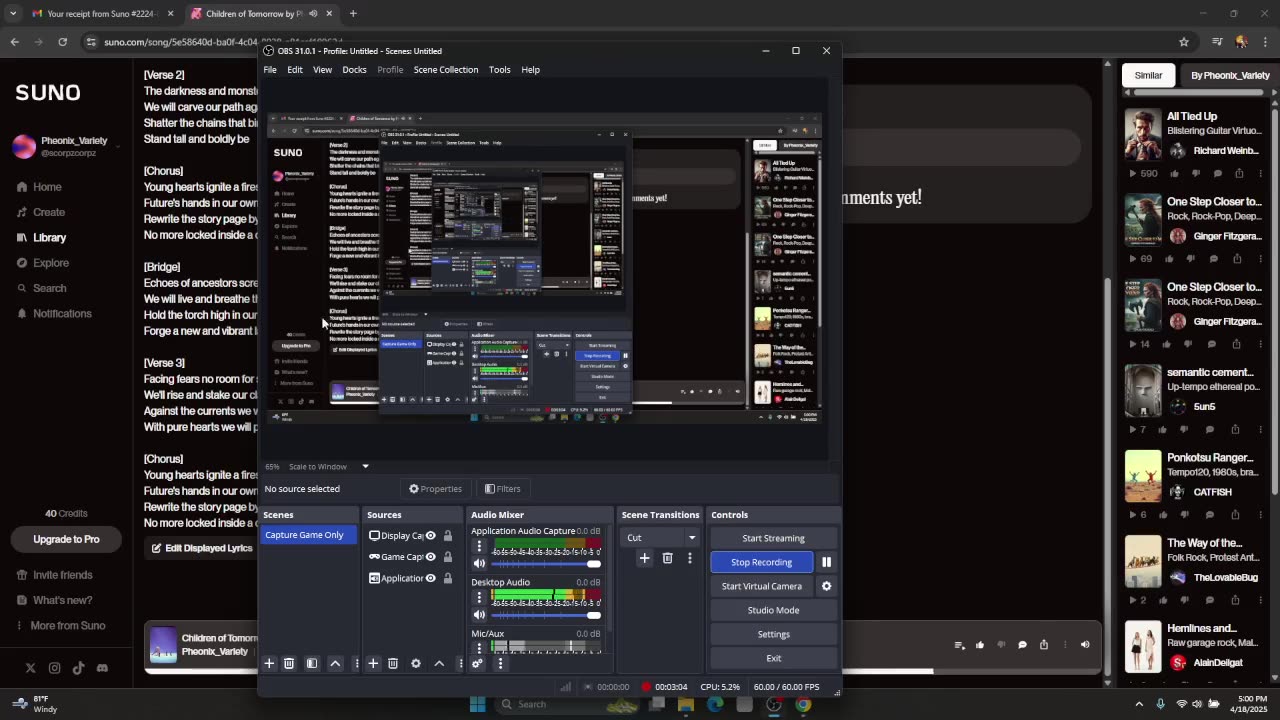Open the OBS Edit menu
Viewport: 1280px width, 720px height.
[295, 70]
